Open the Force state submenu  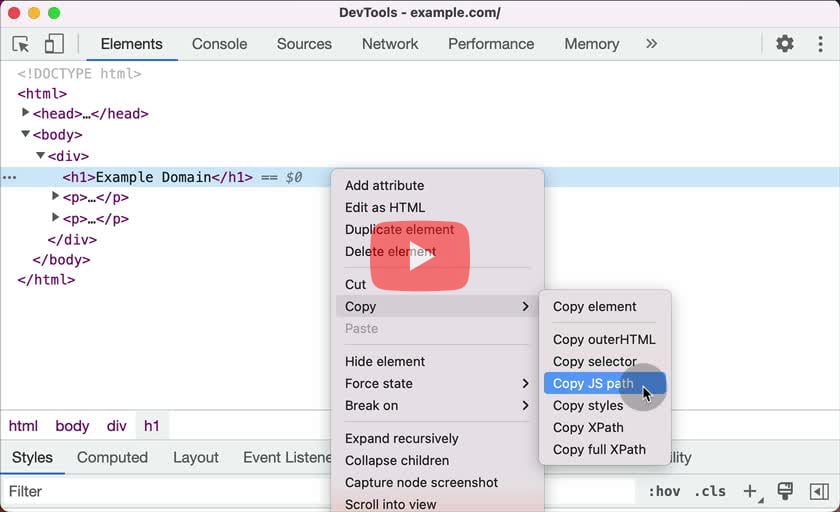pos(437,383)
